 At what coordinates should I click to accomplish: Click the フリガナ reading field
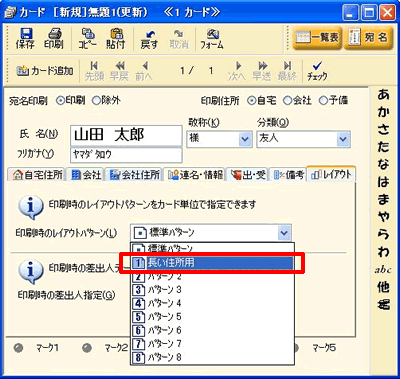pyautogui.click(x=126, y=155)
